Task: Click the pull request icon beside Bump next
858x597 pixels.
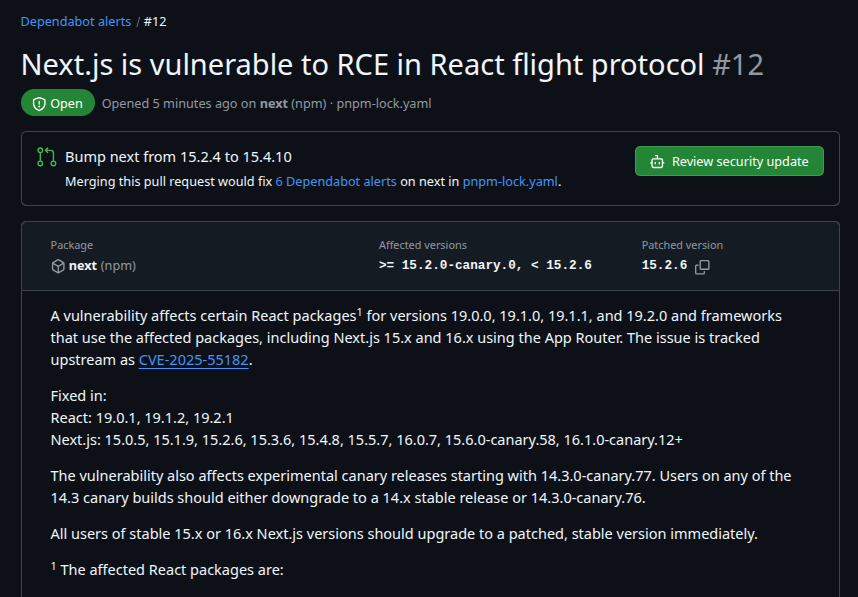Action: click(46, 157)
